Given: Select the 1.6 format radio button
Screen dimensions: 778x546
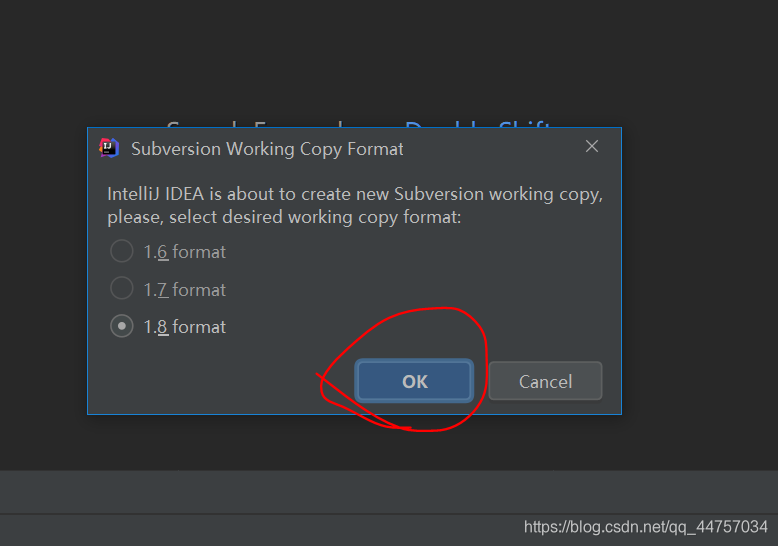Looking at the screenshot, I should click(121, 251).
